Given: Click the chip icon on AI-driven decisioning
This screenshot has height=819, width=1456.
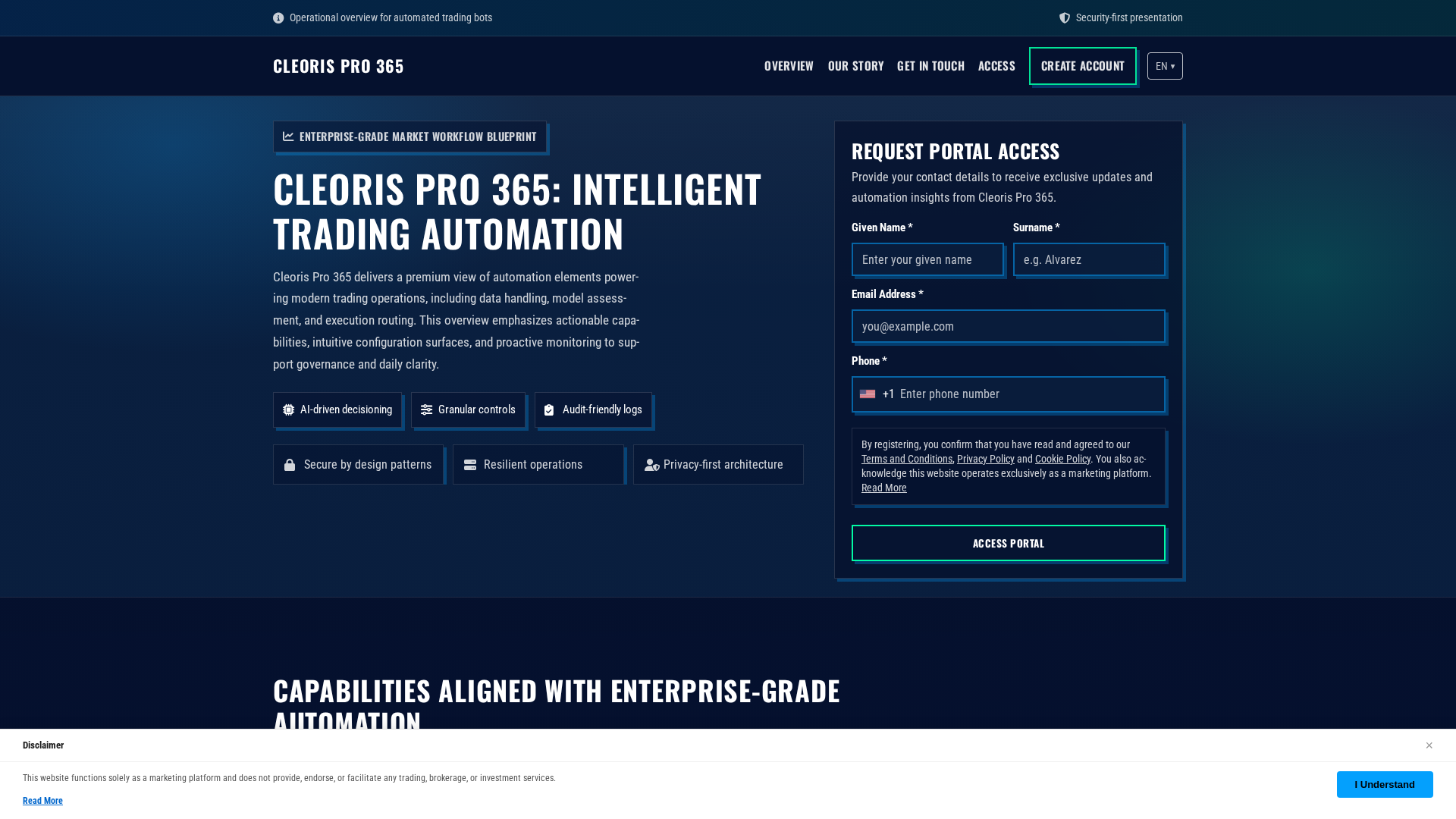Looking at the screenshot, I should click(x=289, y=409).
